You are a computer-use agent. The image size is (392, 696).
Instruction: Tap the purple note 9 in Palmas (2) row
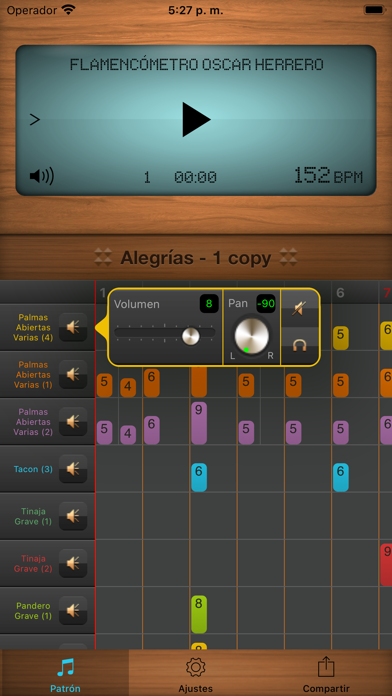click(199, 423)
